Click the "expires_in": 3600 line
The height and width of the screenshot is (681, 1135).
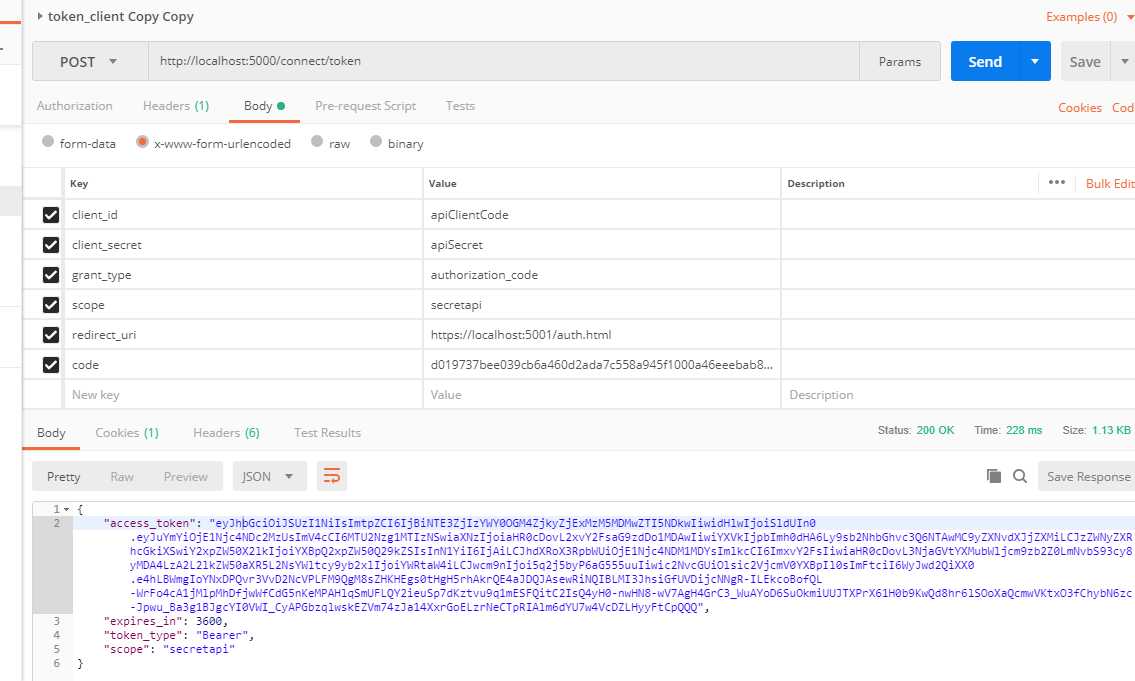coord(166,621)
